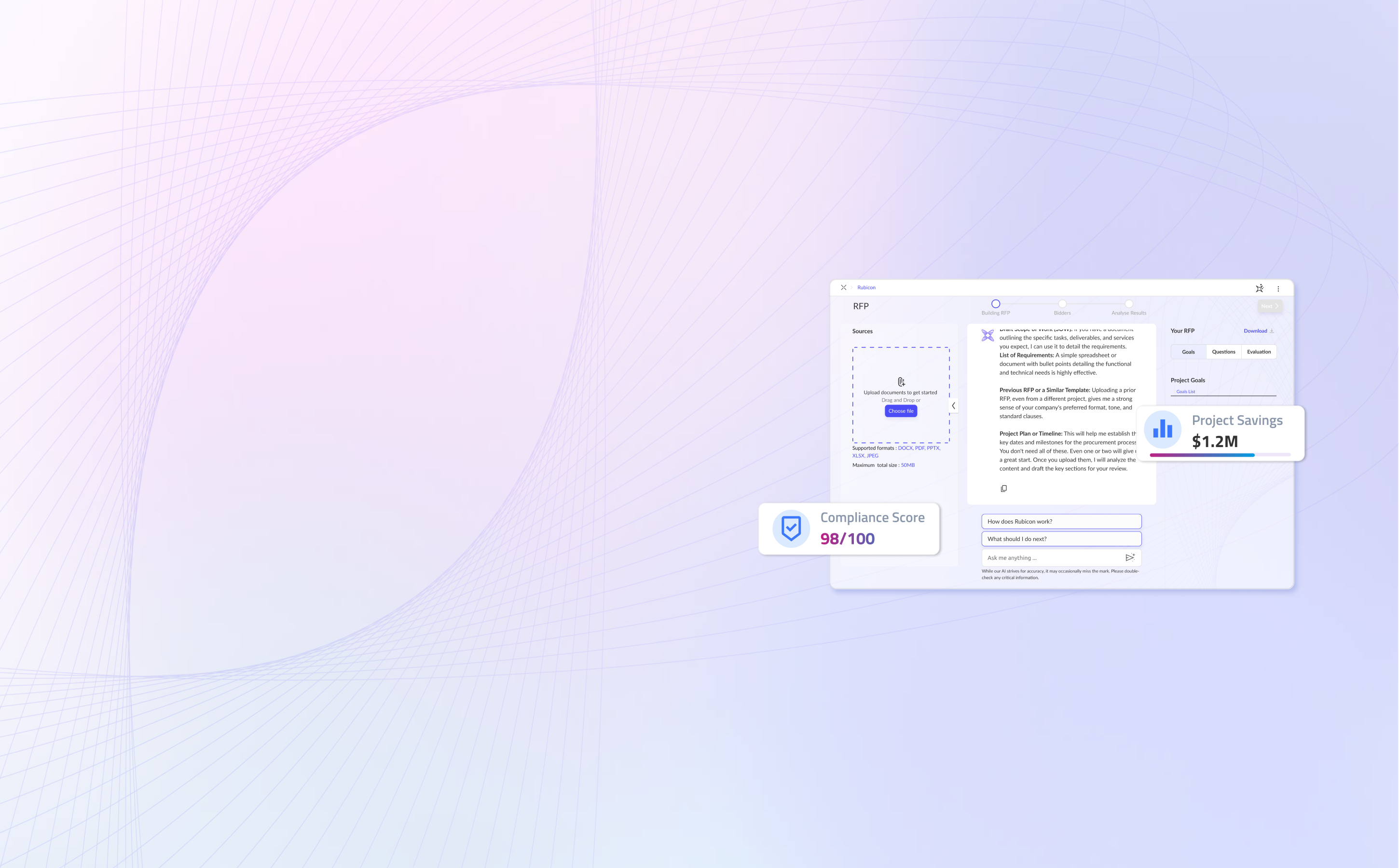Screen dimensions: 1399x868
Task: Click the '$1.2M' savings value
Action: [x=1215, y=441]
